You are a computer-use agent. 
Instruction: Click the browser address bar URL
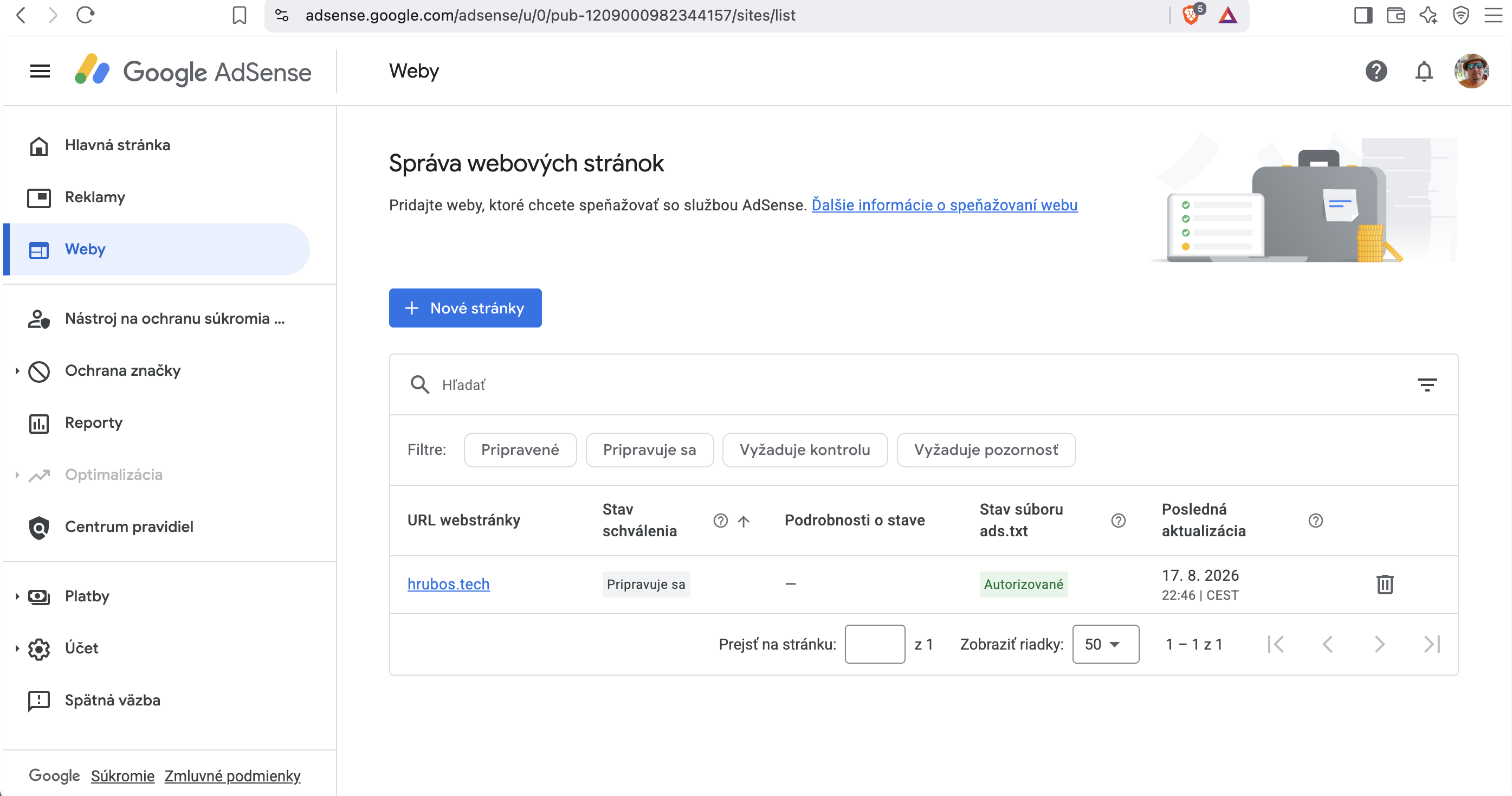pyautogui.click(x=550, y=15)
